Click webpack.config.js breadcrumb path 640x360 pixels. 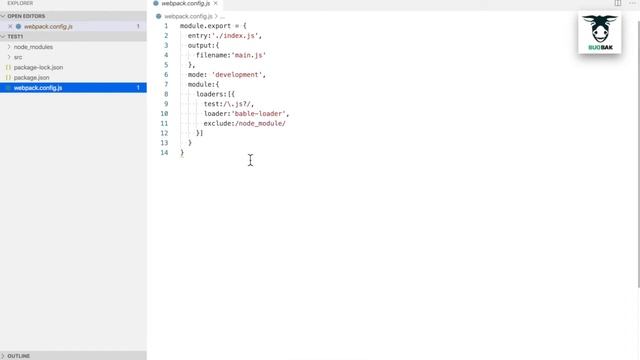tap(188, 16)
